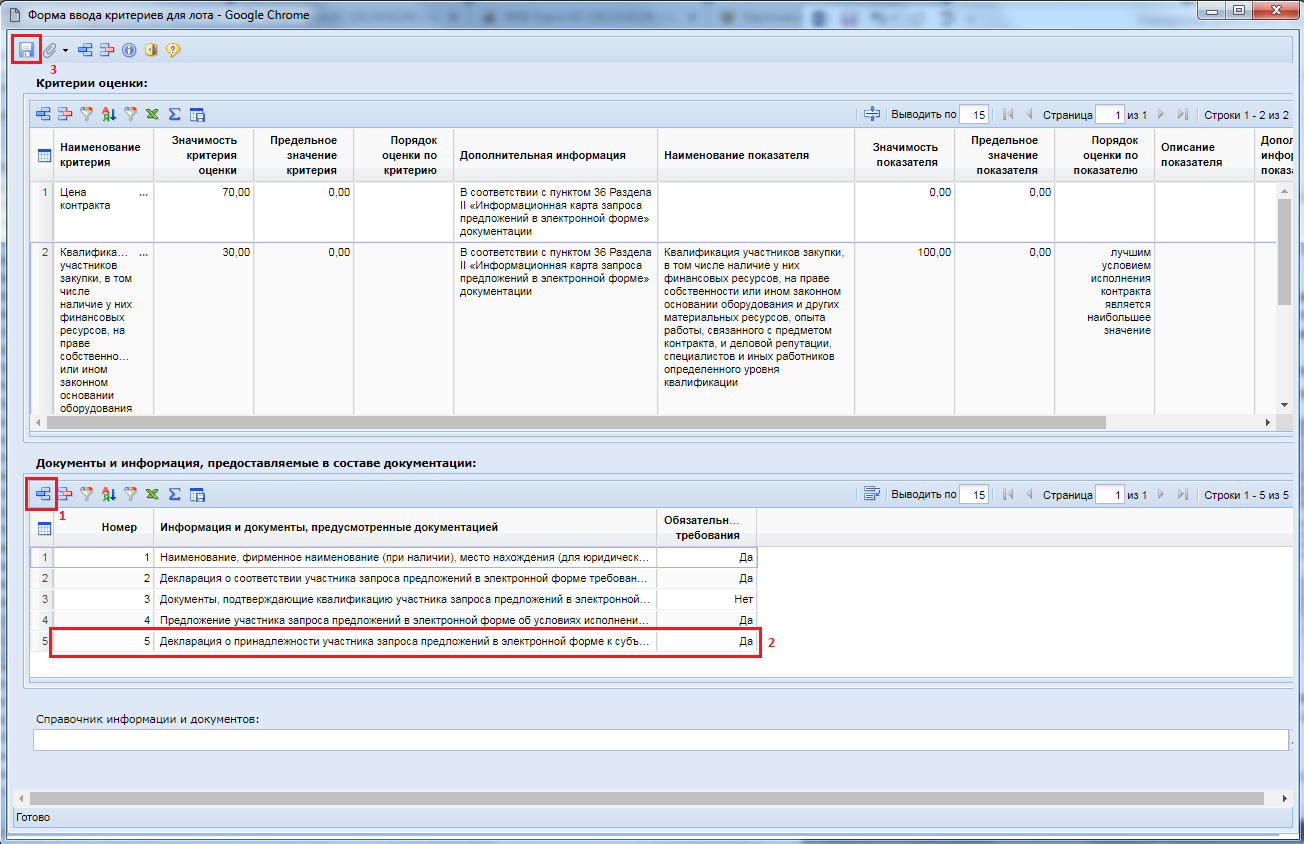Screen dimensions: 1304x844
Task: Select the 70,00 significance cell
Action: point(204,212)
